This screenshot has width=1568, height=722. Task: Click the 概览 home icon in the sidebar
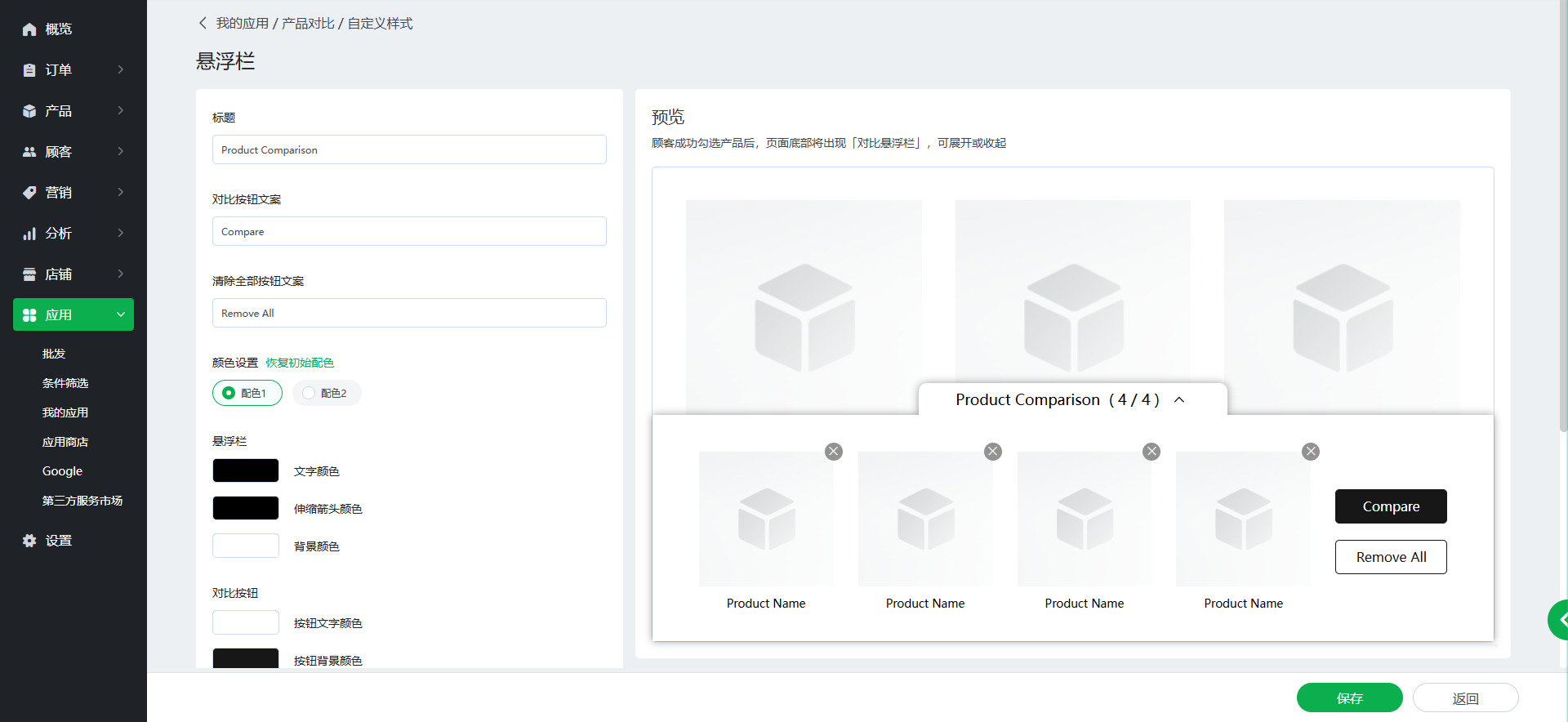(29, 29)
